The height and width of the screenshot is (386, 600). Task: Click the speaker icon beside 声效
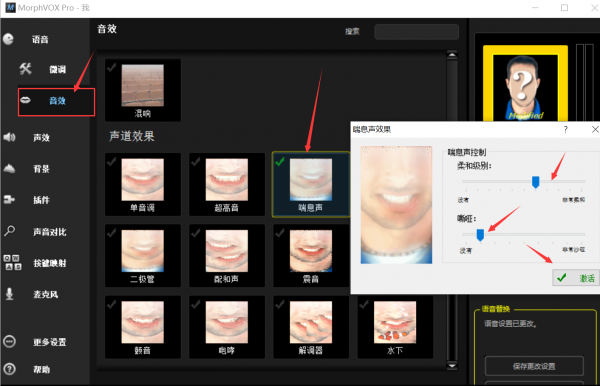(x=9, y=137)
